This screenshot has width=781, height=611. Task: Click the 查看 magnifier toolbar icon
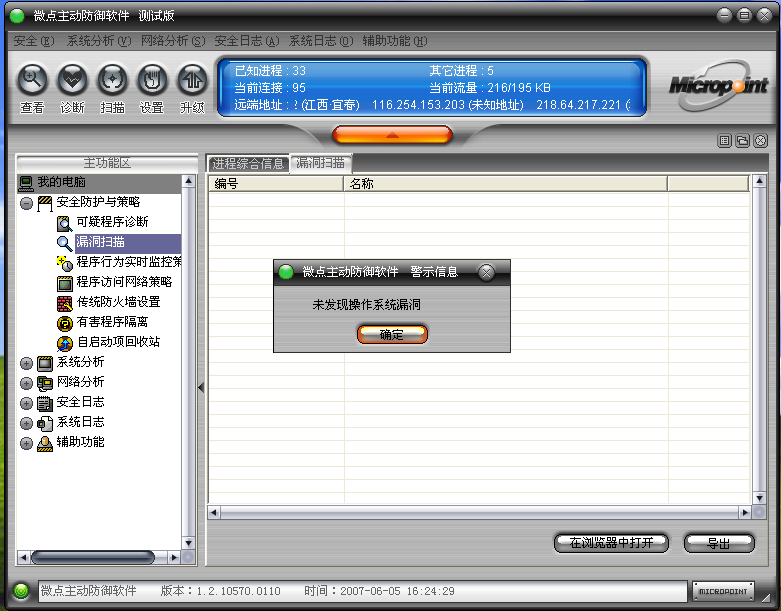point(32,80)
